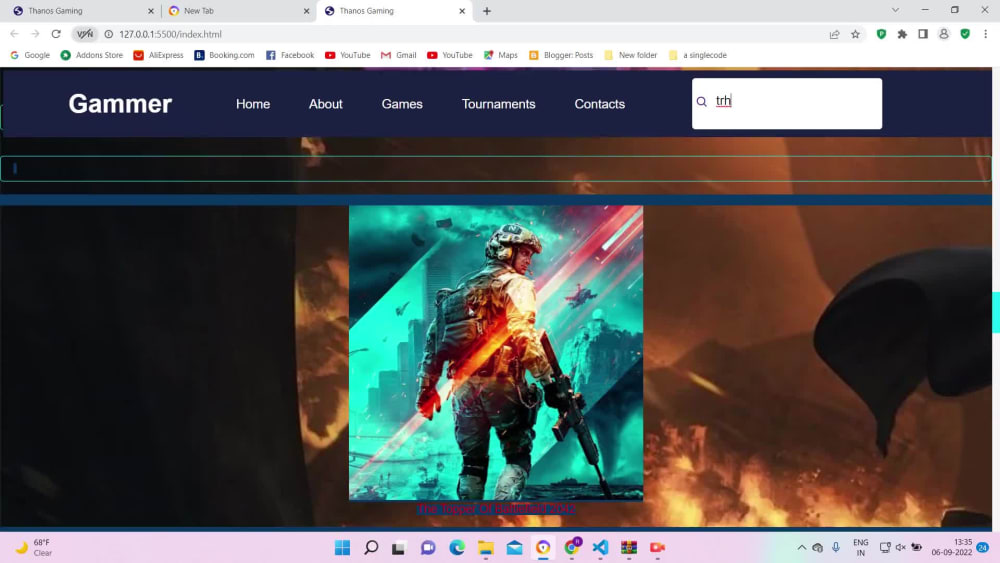The height and width of the screenshot is (563, 1000).
Task: Reload the page with refresh icon
Action: [x=56, y=34]
